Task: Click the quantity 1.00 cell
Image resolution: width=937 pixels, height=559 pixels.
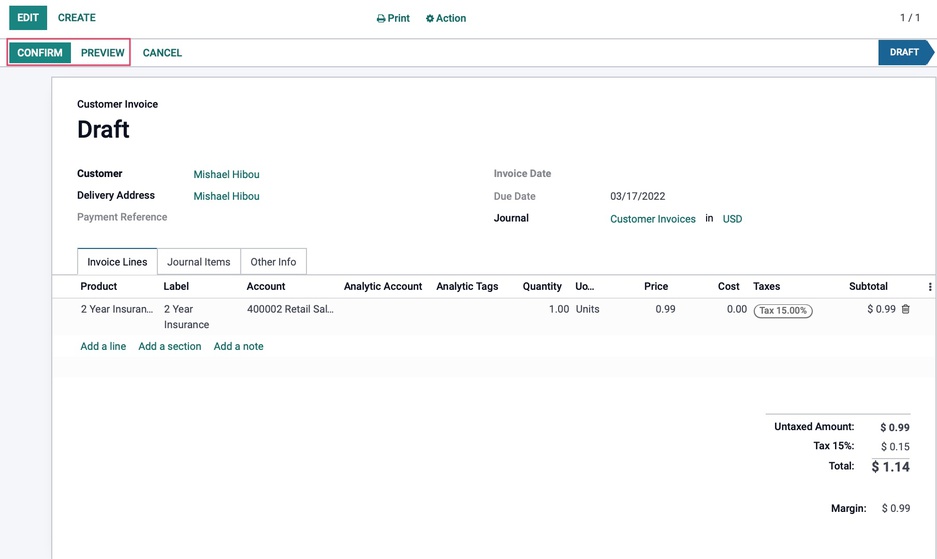Action: coord(559,309)
